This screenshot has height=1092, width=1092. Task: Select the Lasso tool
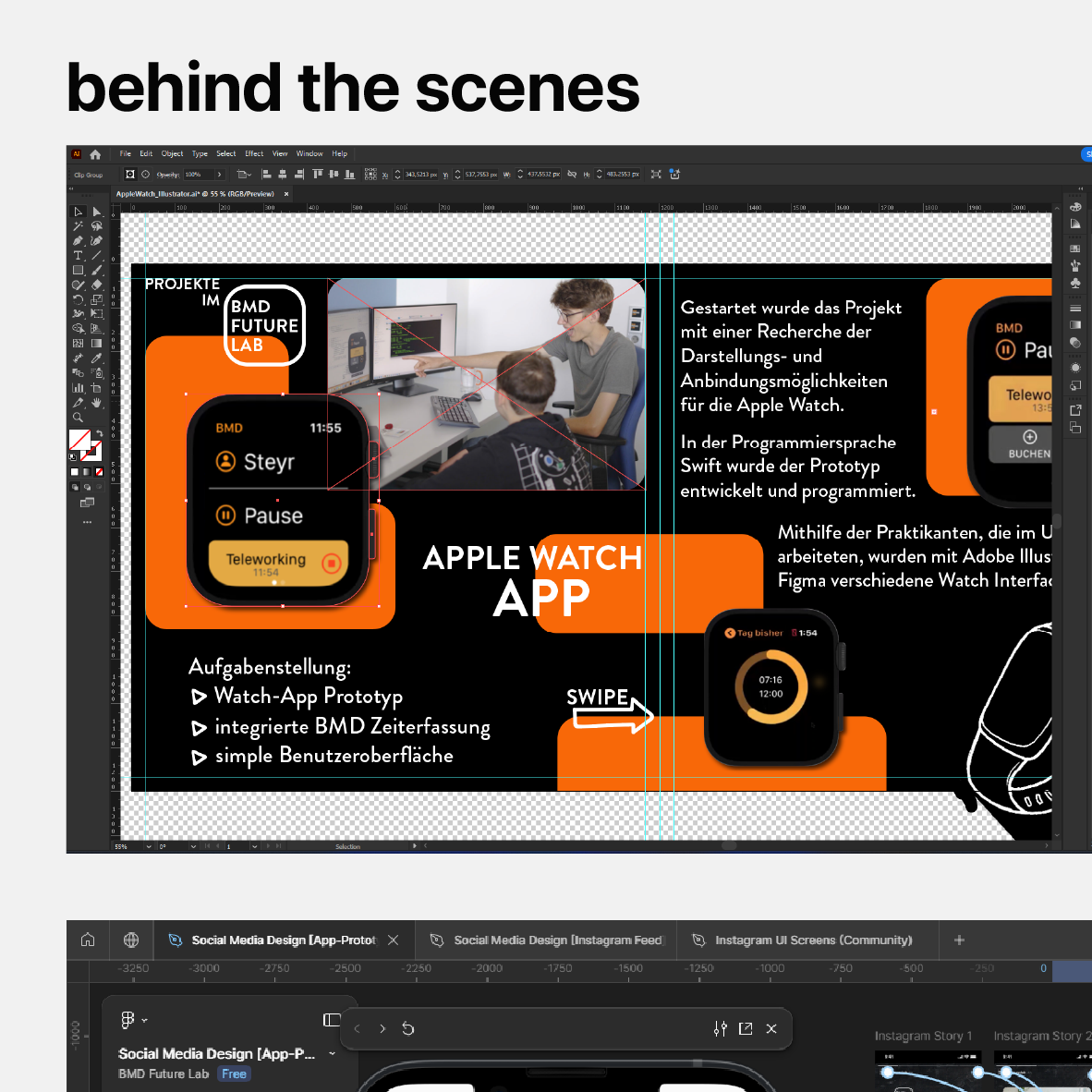click(x=97, y=226)
